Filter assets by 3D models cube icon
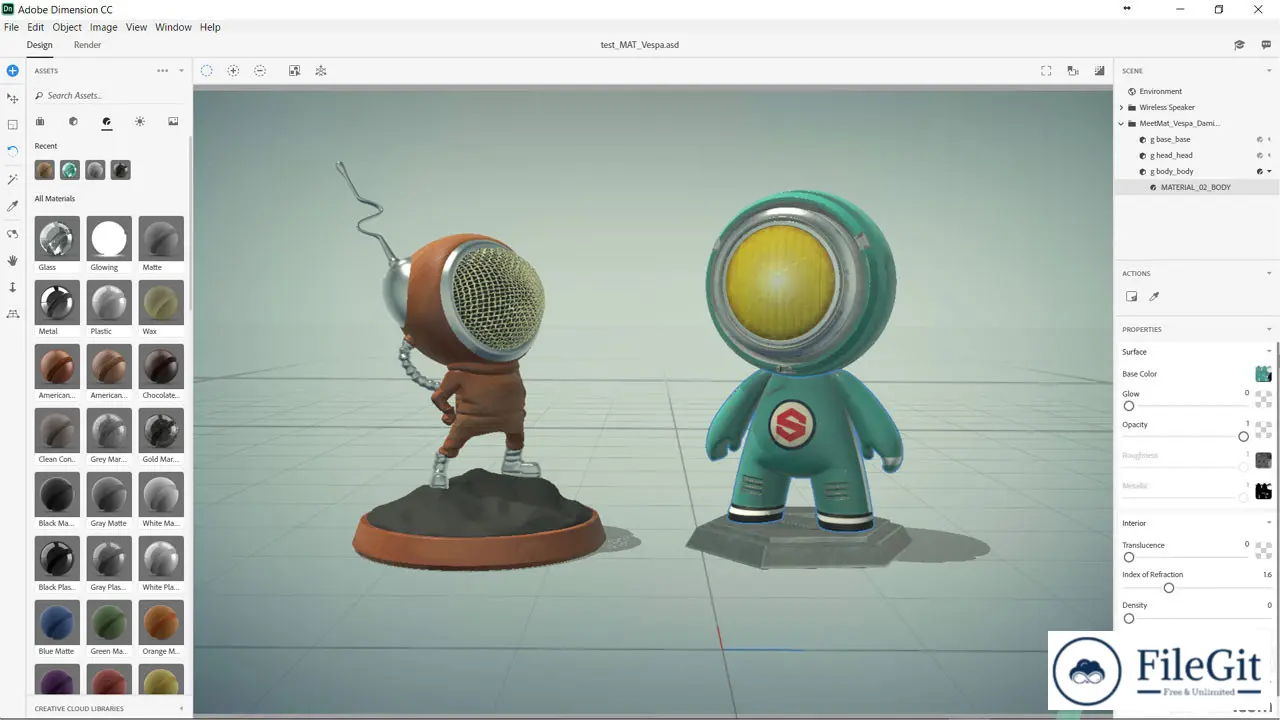Image resolution: width=1280 pixels, height=720 pixels. pyautogui.click(x=73, y=121)
